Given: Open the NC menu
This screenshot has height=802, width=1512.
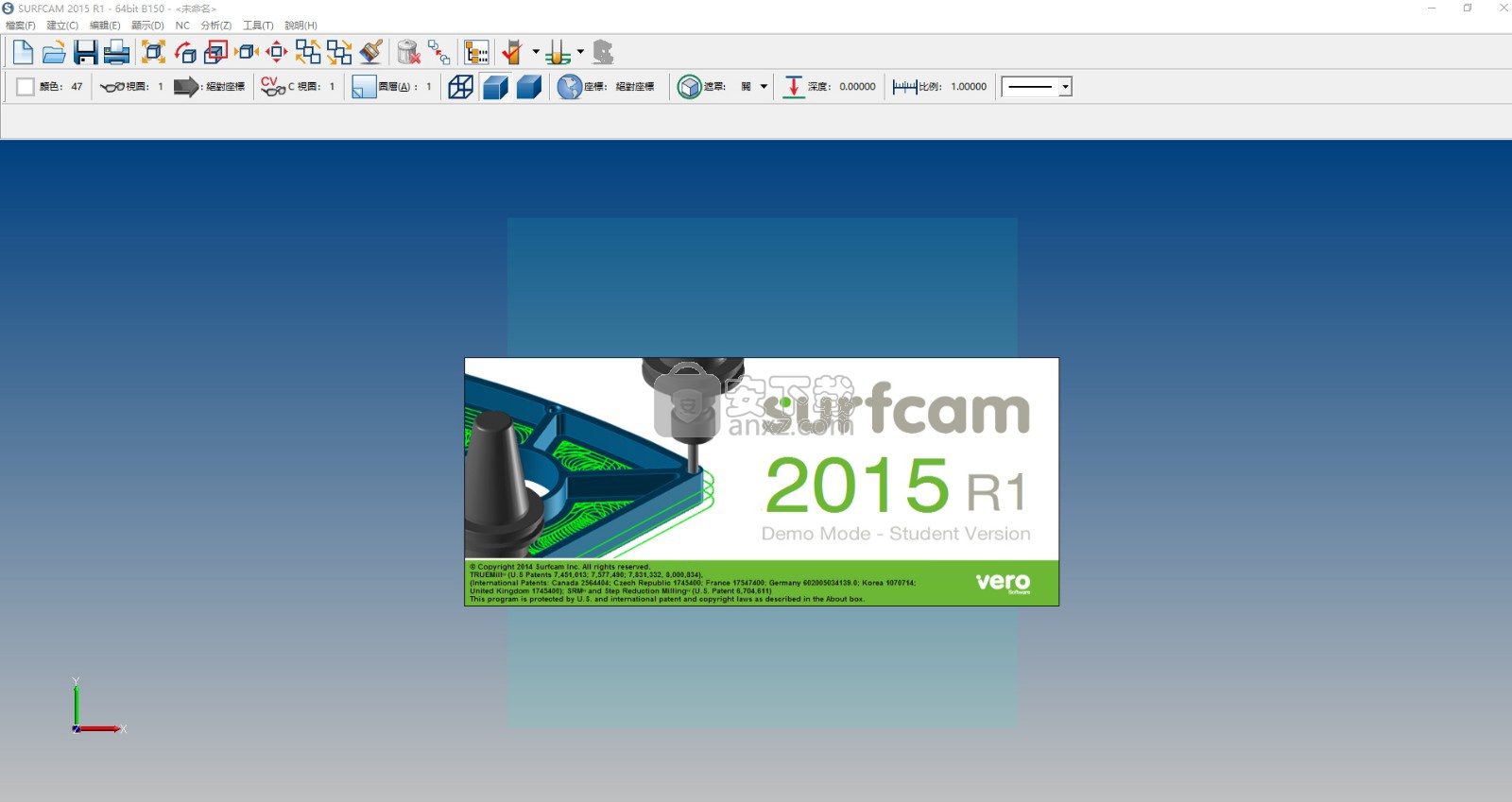Looking at the screenshot, I should (x=182, y=26).
